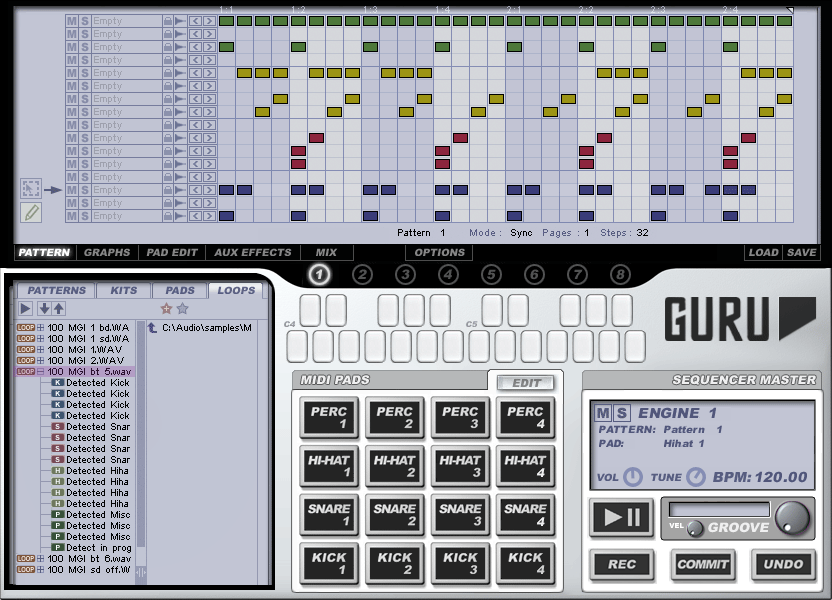Click the audition play icon in loop browser
832x600 pixels.
25,308
